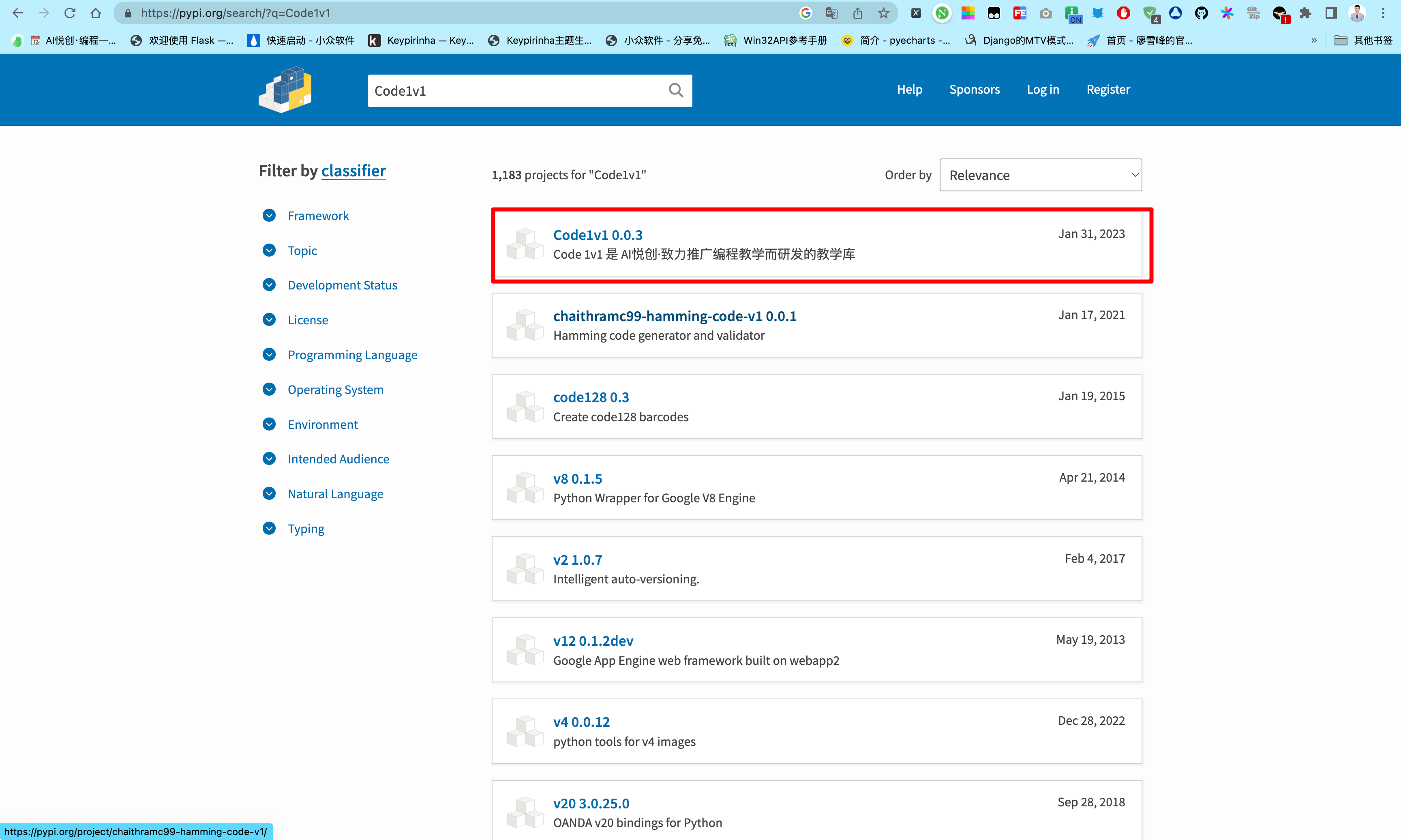
Task: Open the v4 0.0.12 project
Action: tap(581, 722)
